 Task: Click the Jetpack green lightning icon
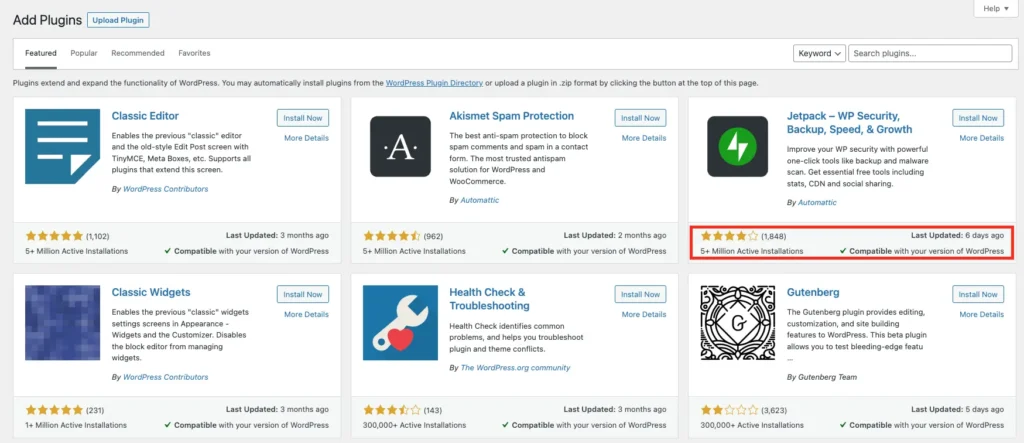(x=737, y=146)
